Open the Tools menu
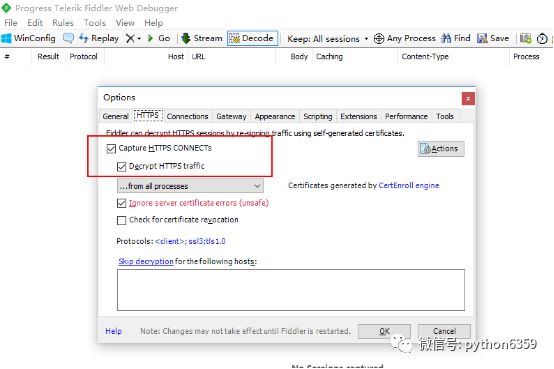 click(x=94, y=23)
